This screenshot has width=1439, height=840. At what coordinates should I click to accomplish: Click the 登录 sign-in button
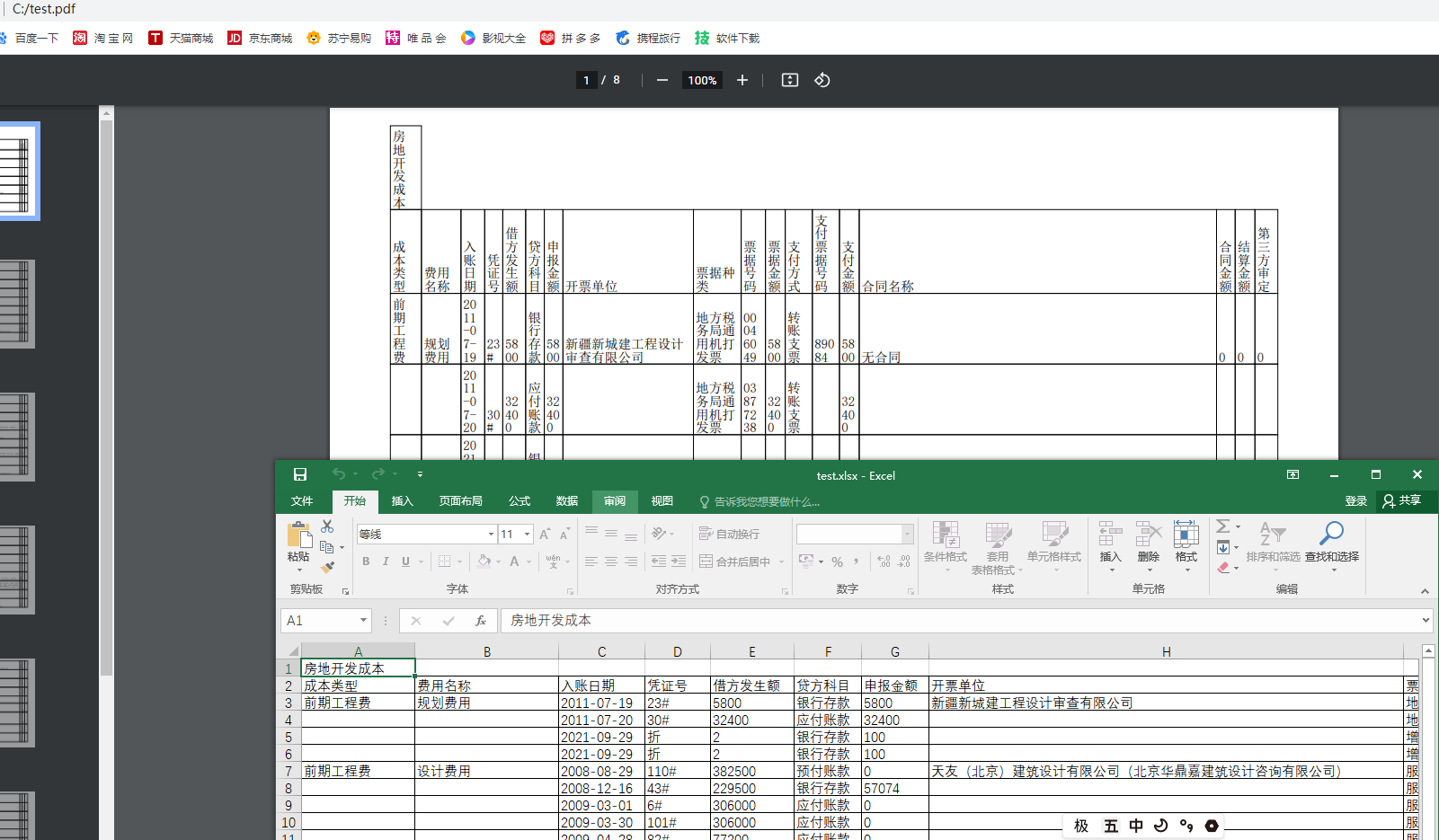pyautogui.click(x=1356, y=501)
